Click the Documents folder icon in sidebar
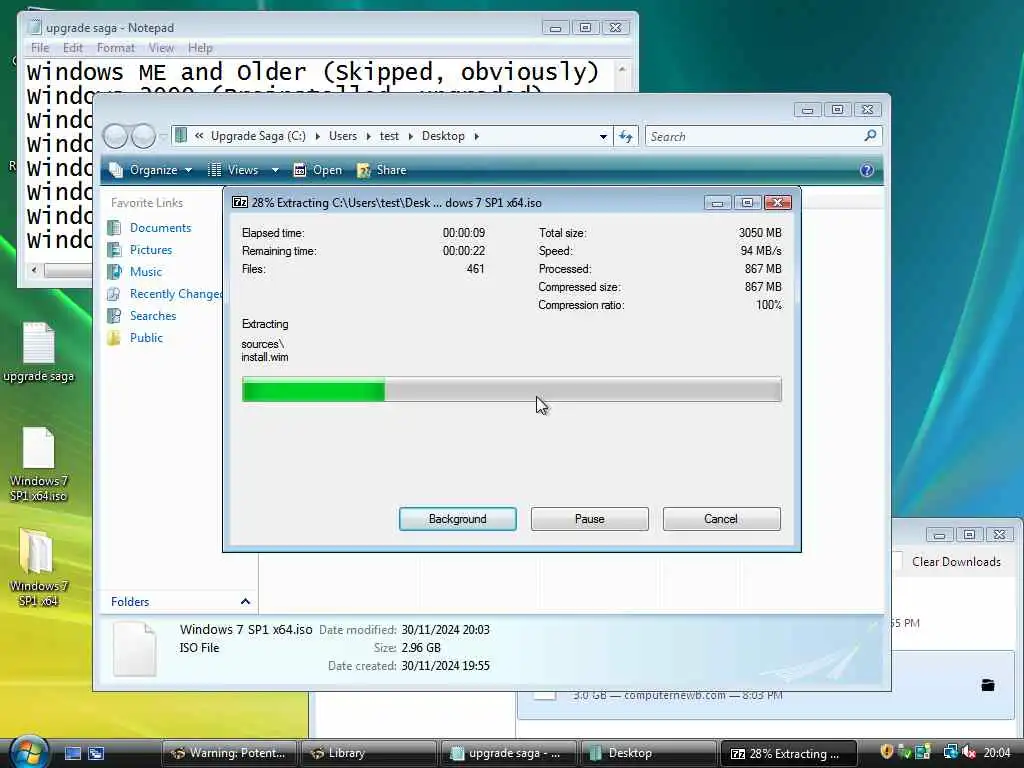The width and height of the screenshot is (1024, 768). point(114,228)
